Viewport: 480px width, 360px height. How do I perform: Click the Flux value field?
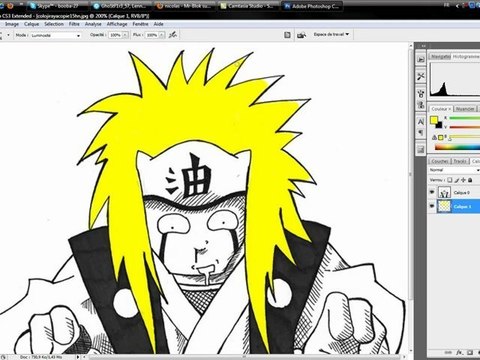pyautogui.click(x=151, y=35)
